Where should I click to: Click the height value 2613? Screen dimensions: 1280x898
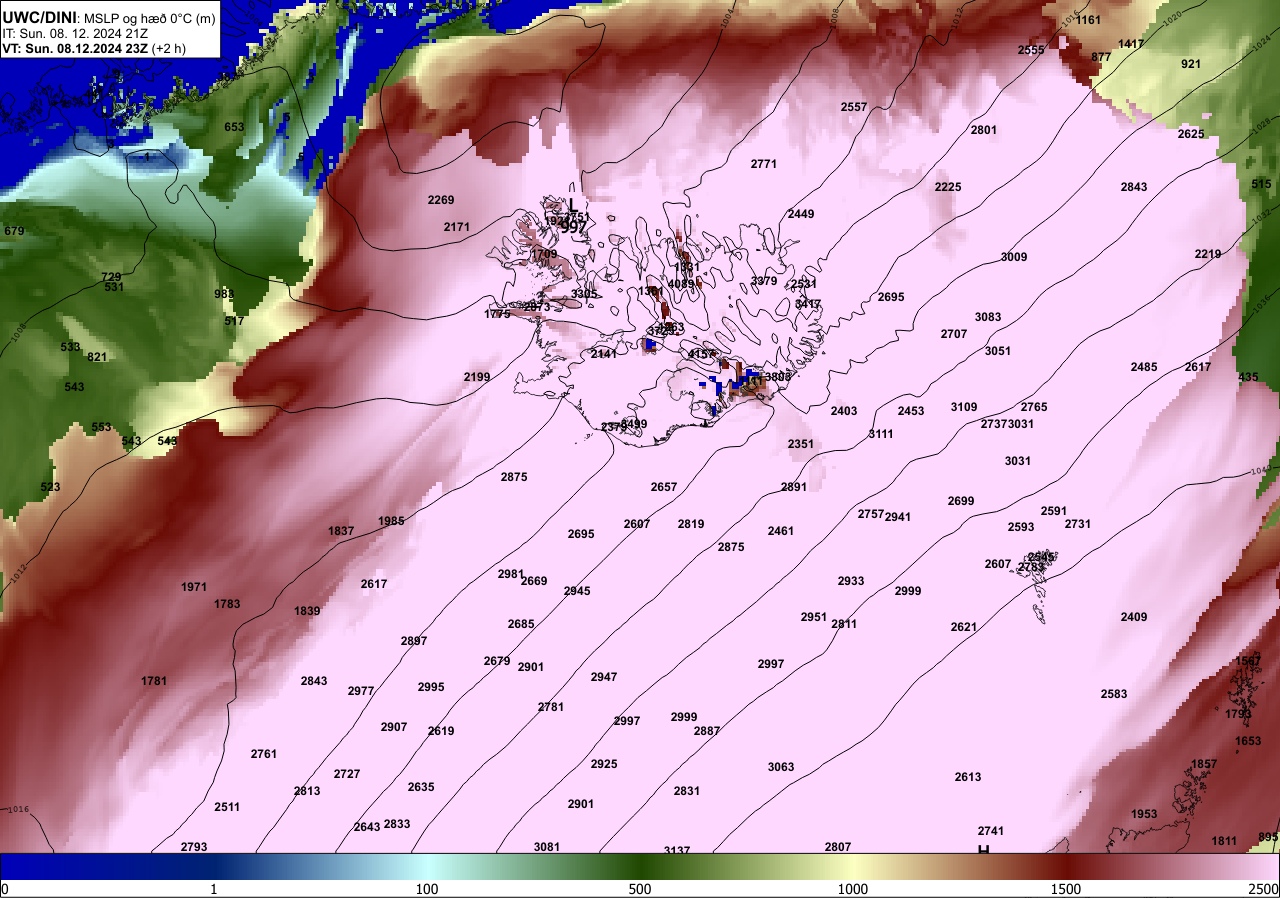click(x=968, y=777)
